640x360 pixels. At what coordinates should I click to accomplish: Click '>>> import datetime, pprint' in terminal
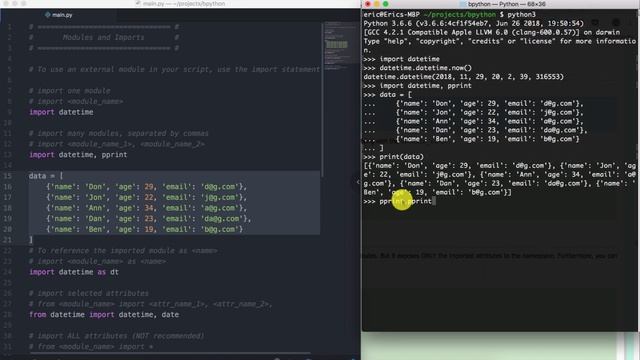pyautogui.click(x=417, y=86)
